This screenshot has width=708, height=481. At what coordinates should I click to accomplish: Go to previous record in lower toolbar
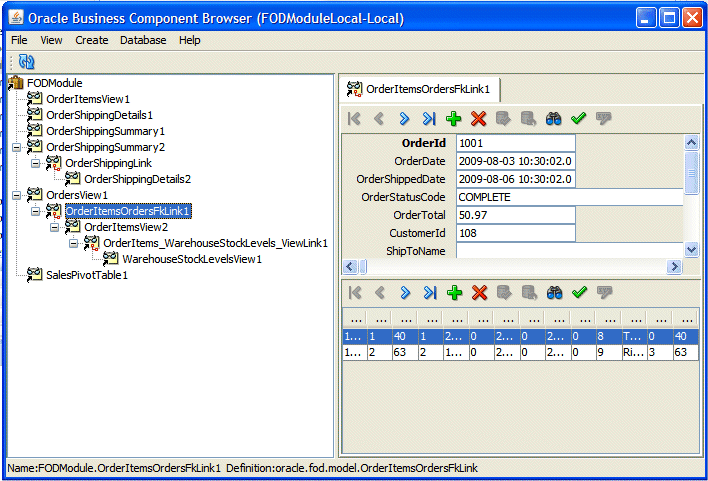[380, 293]
